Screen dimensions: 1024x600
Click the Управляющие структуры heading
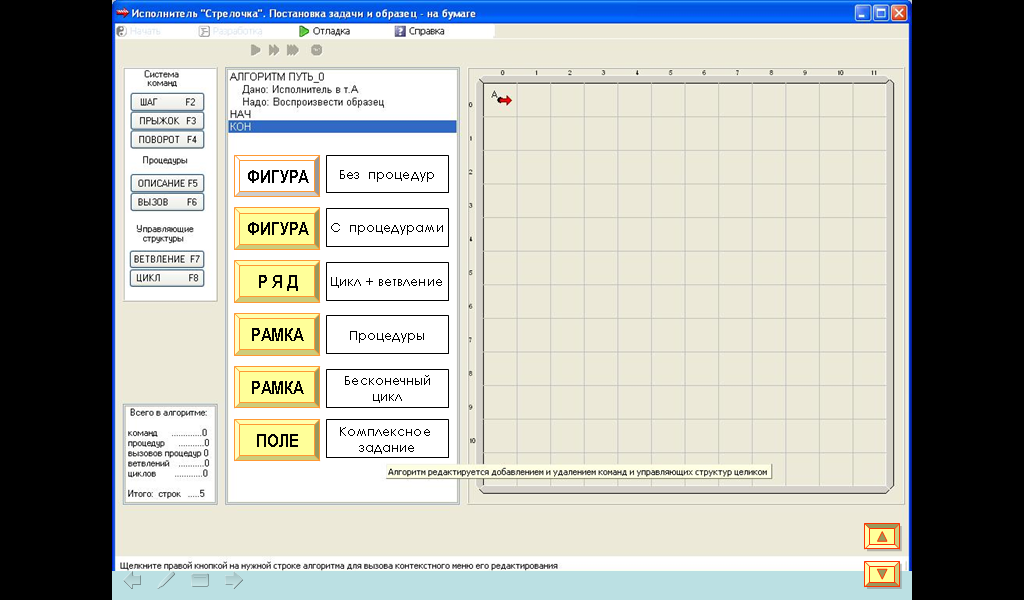pyautogui.click(x=165, y=234)
